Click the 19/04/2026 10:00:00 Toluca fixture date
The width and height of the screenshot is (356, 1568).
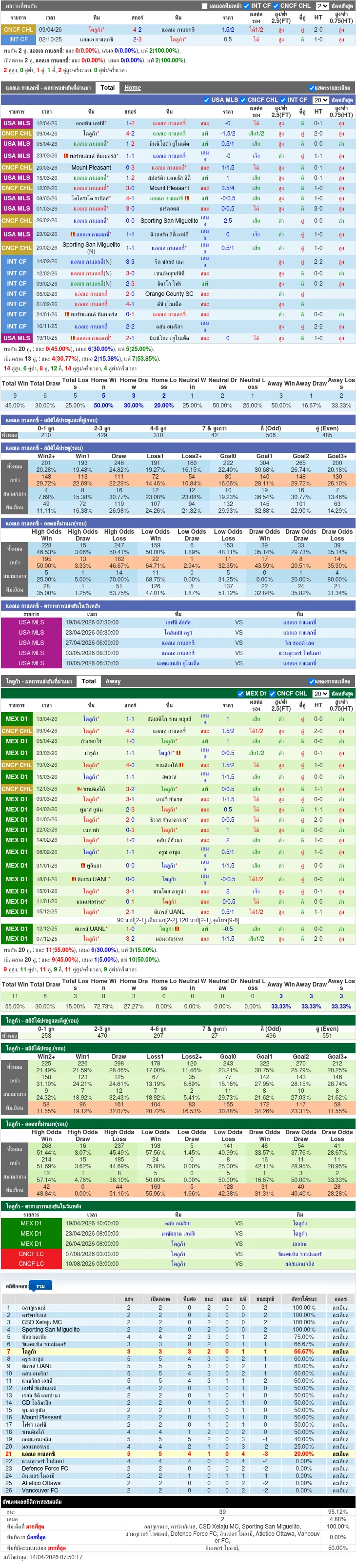pyautogui.click(x=92, y=1223)
